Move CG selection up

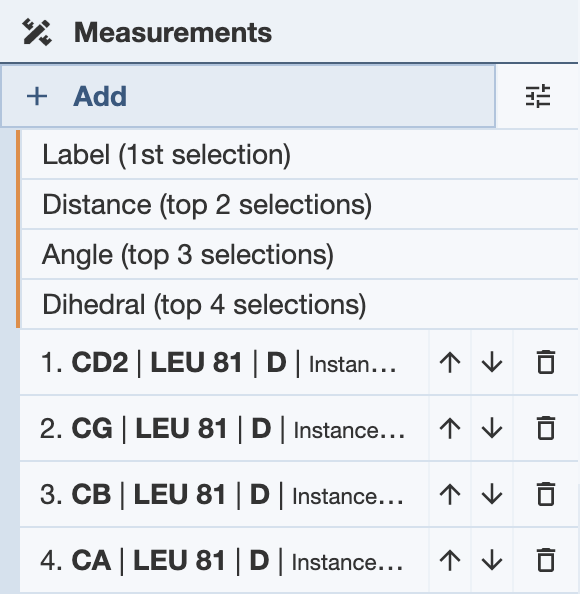[x=450, y=428]
